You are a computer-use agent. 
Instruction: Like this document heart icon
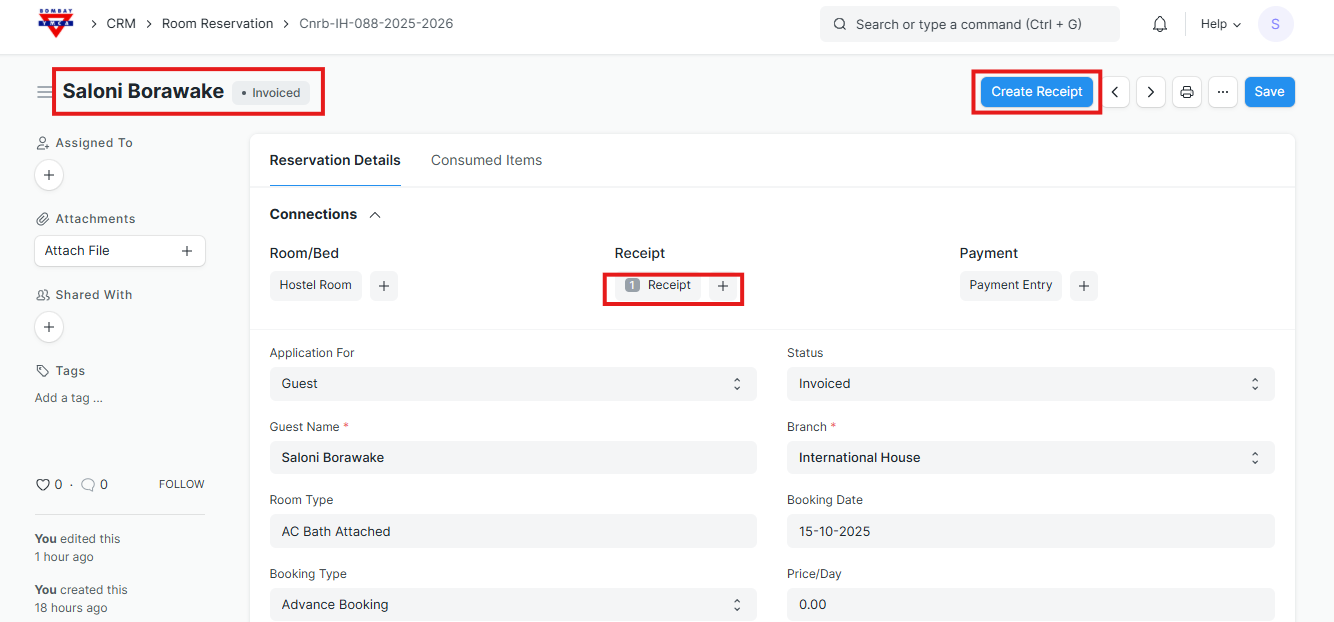point(42,485)
